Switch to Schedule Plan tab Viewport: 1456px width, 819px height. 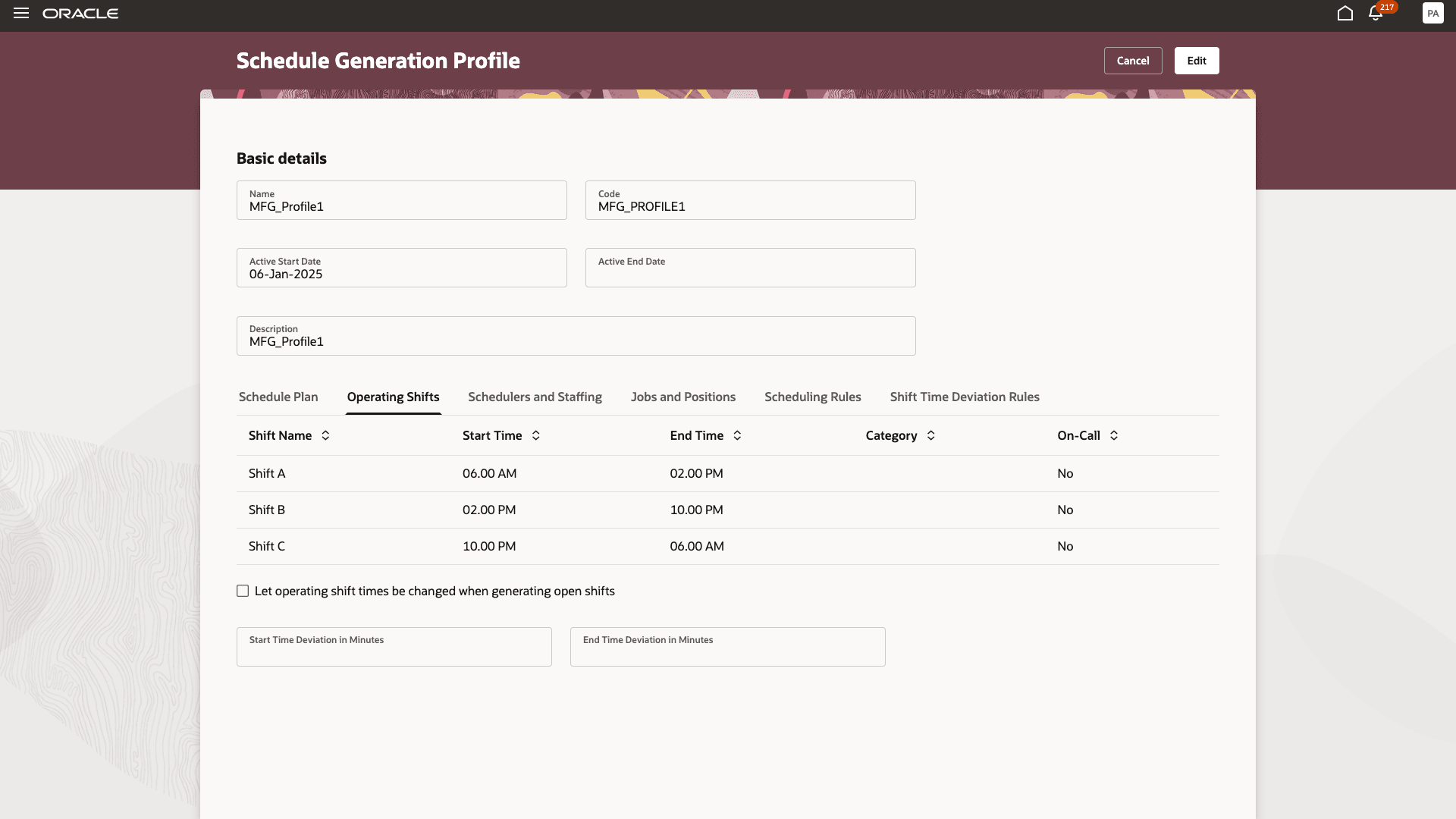[x=278, y=397]
